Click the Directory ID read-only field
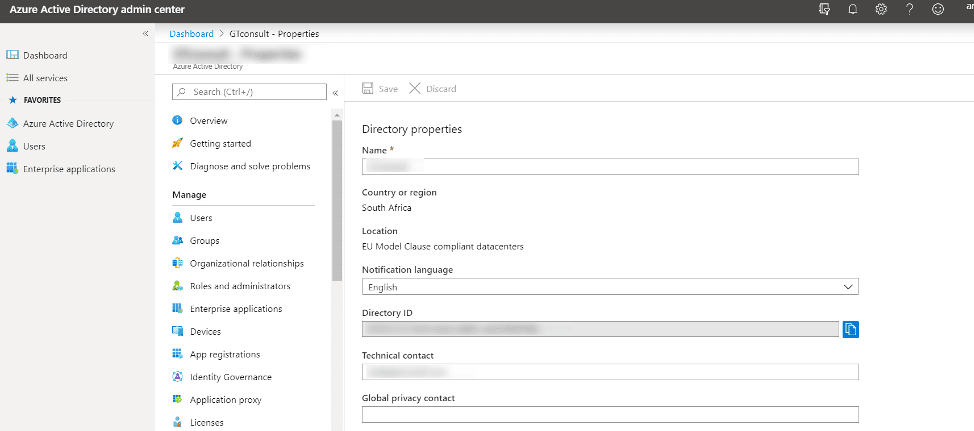This screenshot has height=431, width=974. 601,329
